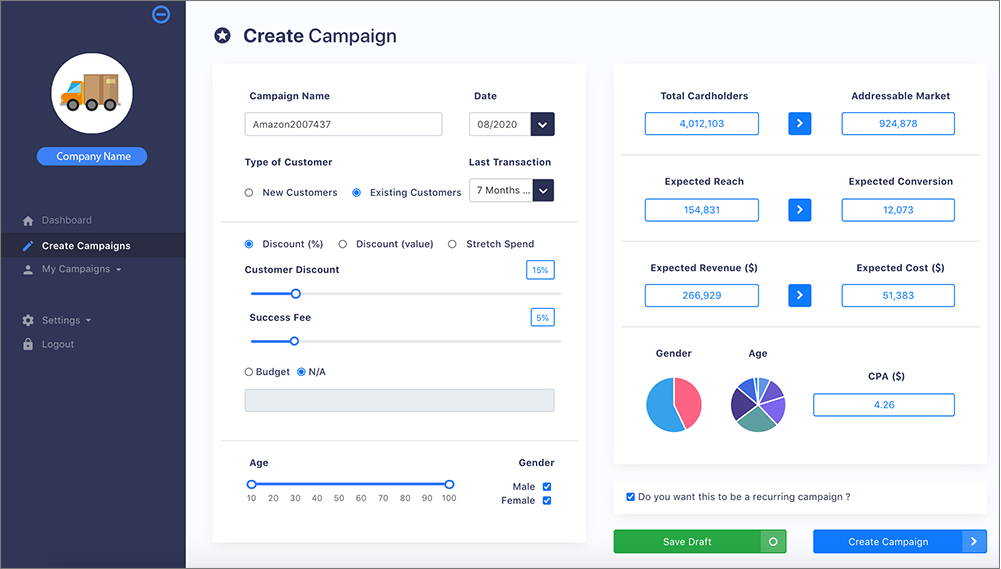Click the Expected Reach value 154,831

702,209
